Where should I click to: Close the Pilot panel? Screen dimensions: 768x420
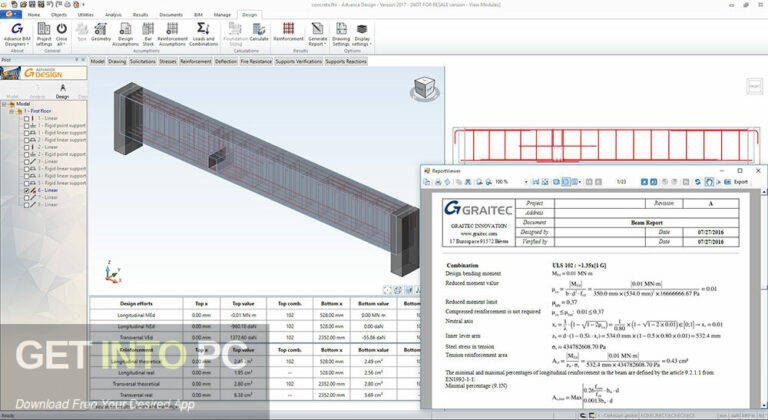83,60
